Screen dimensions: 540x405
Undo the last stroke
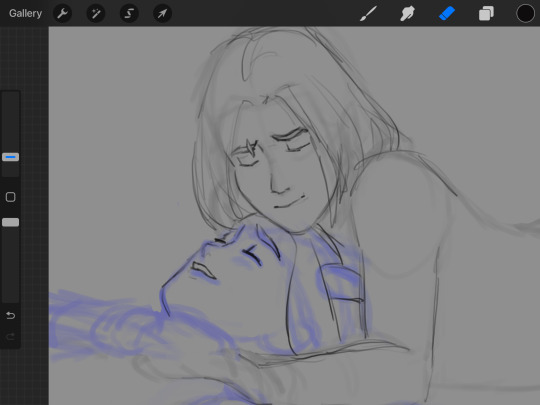pyautogui.click(x=11, y=315)
